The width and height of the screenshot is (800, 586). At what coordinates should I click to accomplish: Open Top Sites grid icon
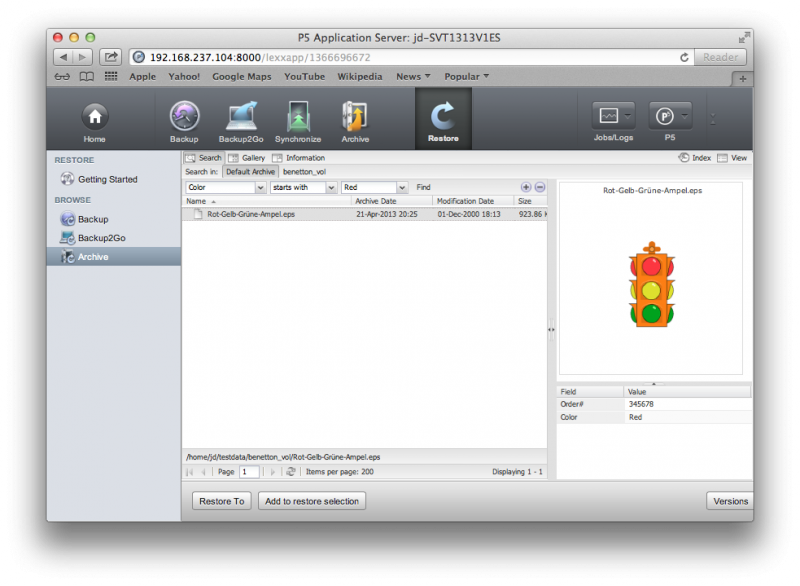point(111,77)
